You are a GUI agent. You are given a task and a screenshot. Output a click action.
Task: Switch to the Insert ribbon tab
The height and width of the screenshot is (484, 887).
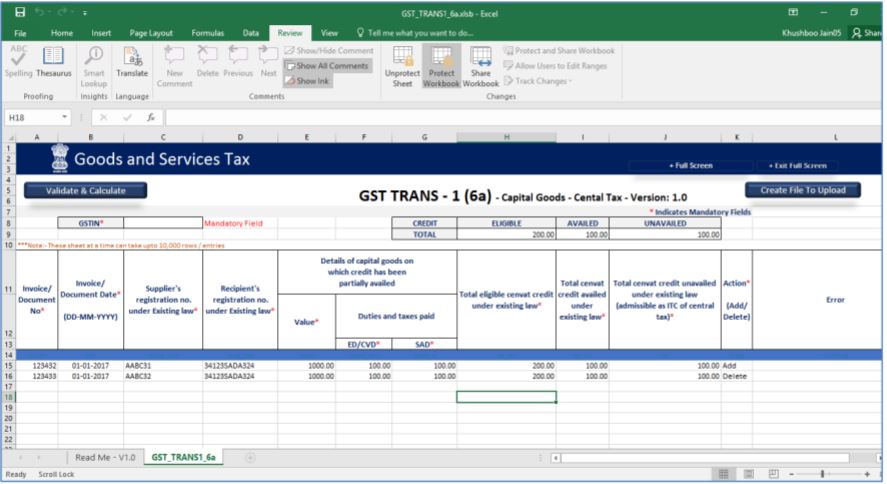pos(101,33)
